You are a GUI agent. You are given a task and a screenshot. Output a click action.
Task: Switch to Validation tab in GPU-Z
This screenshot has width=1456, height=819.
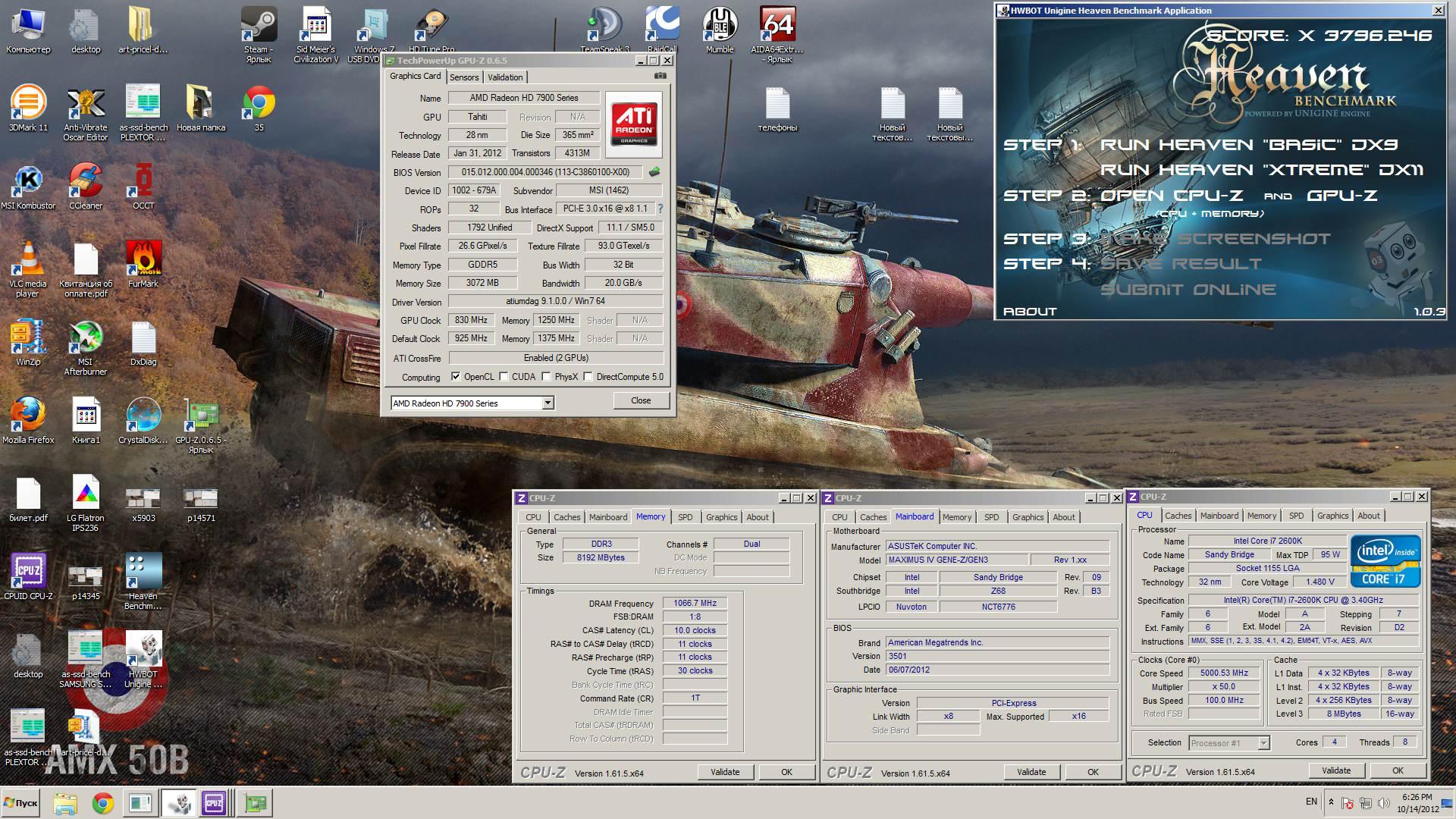[x=505, y=77]
